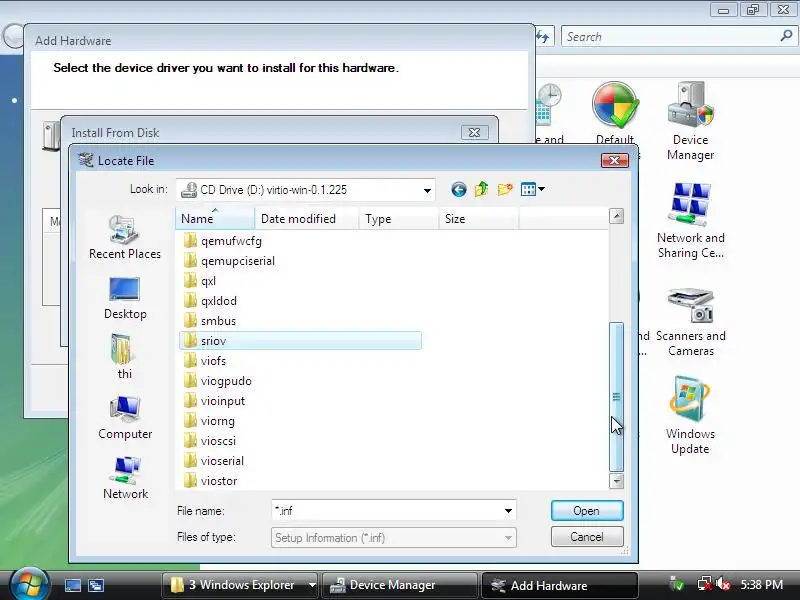The height and width of the screenshot is (600, 800).
Task: Select the qxl folder
Action: pos(200,281)
